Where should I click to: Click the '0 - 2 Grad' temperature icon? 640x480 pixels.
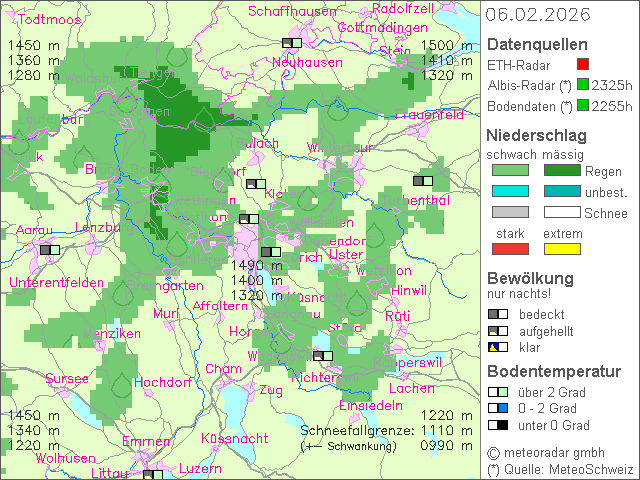(x=497, y=408)
